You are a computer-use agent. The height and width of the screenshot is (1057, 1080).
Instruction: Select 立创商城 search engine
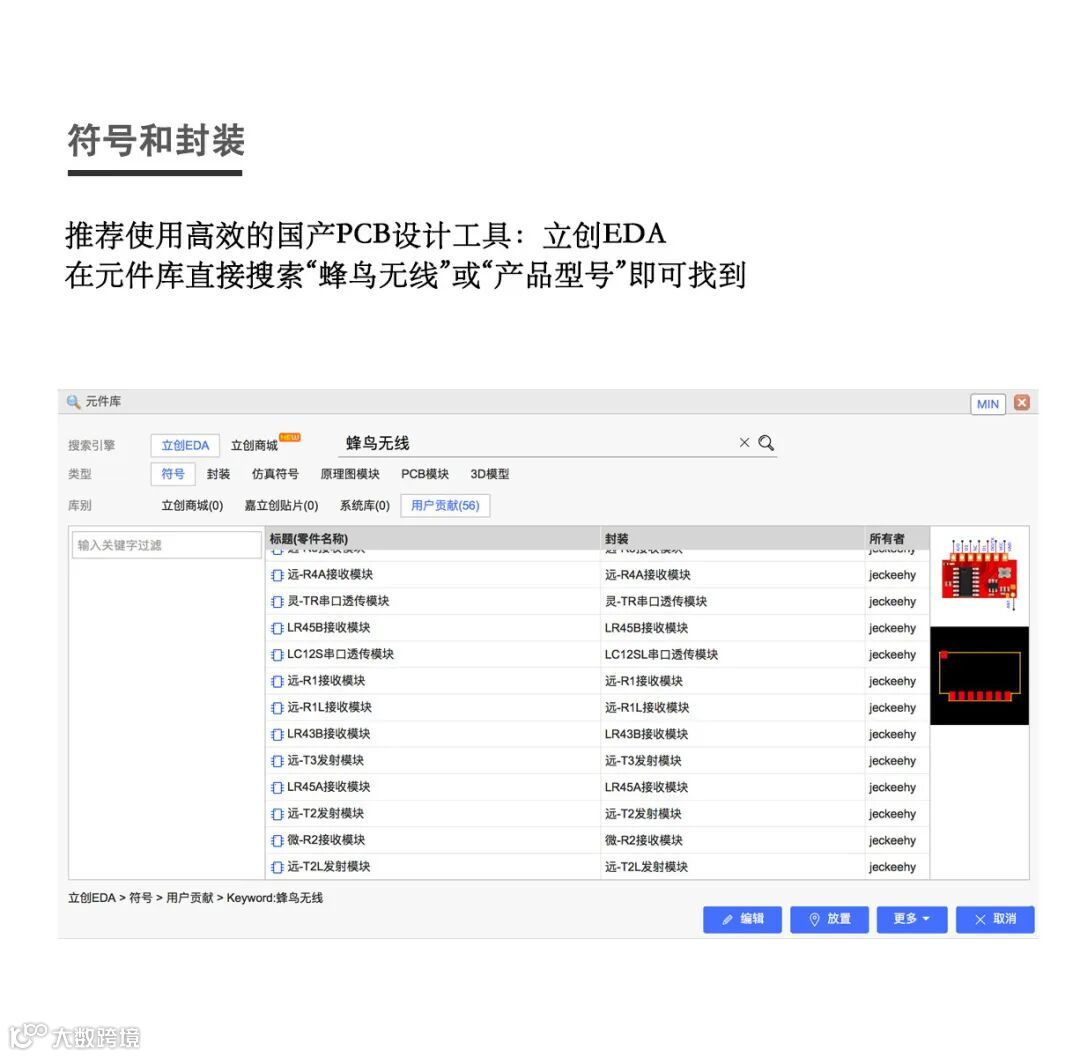[x=254, y=446]
